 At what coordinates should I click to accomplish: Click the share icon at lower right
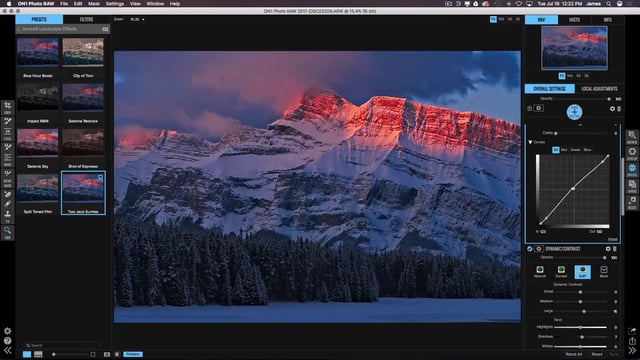[x=632, y=331]
